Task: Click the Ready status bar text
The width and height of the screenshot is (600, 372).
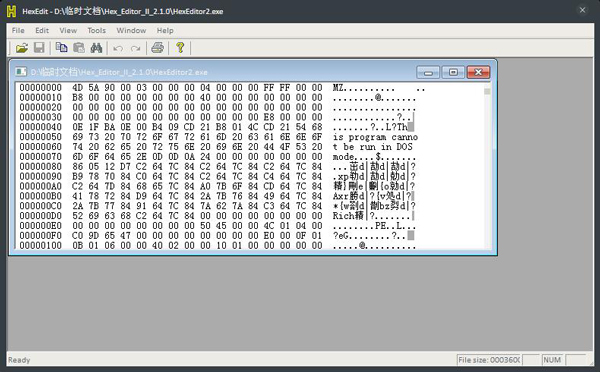Action: tap(19, 360)
